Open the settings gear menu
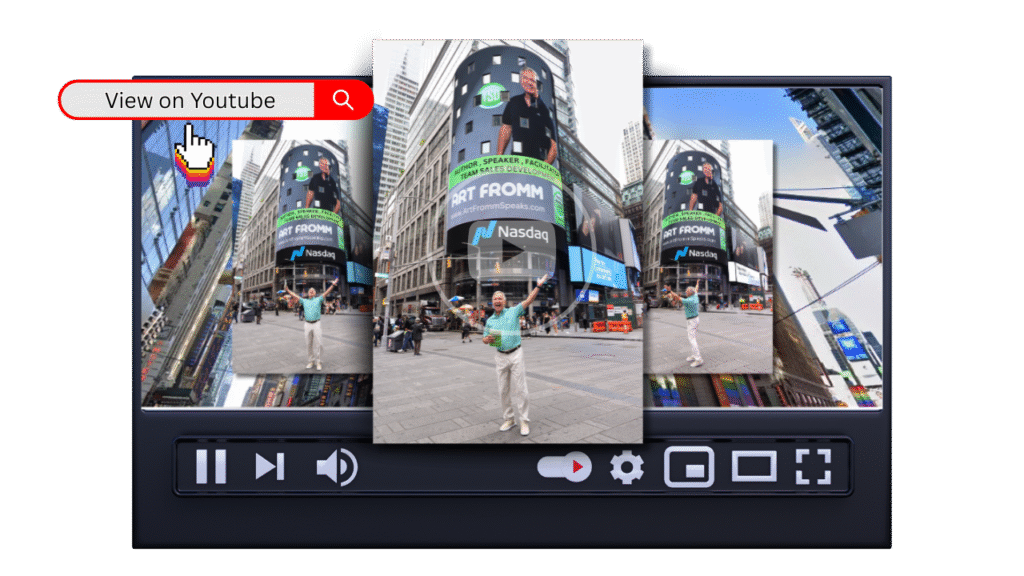 (x=627, y=467)
